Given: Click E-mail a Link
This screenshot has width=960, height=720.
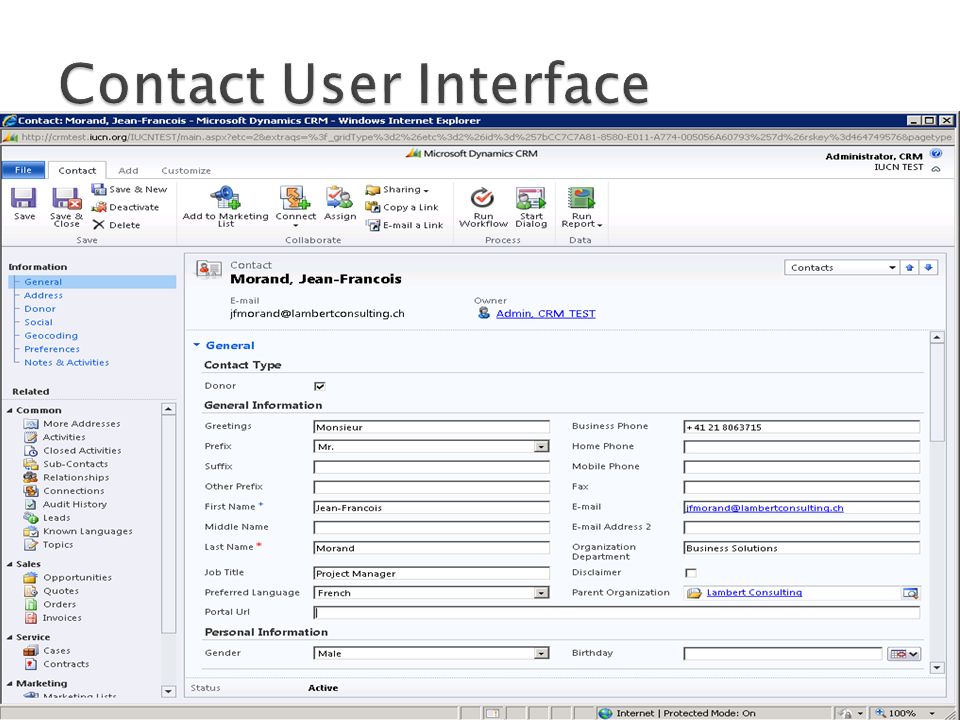Looking at the screenshot, I should click(x=404, y=225).
